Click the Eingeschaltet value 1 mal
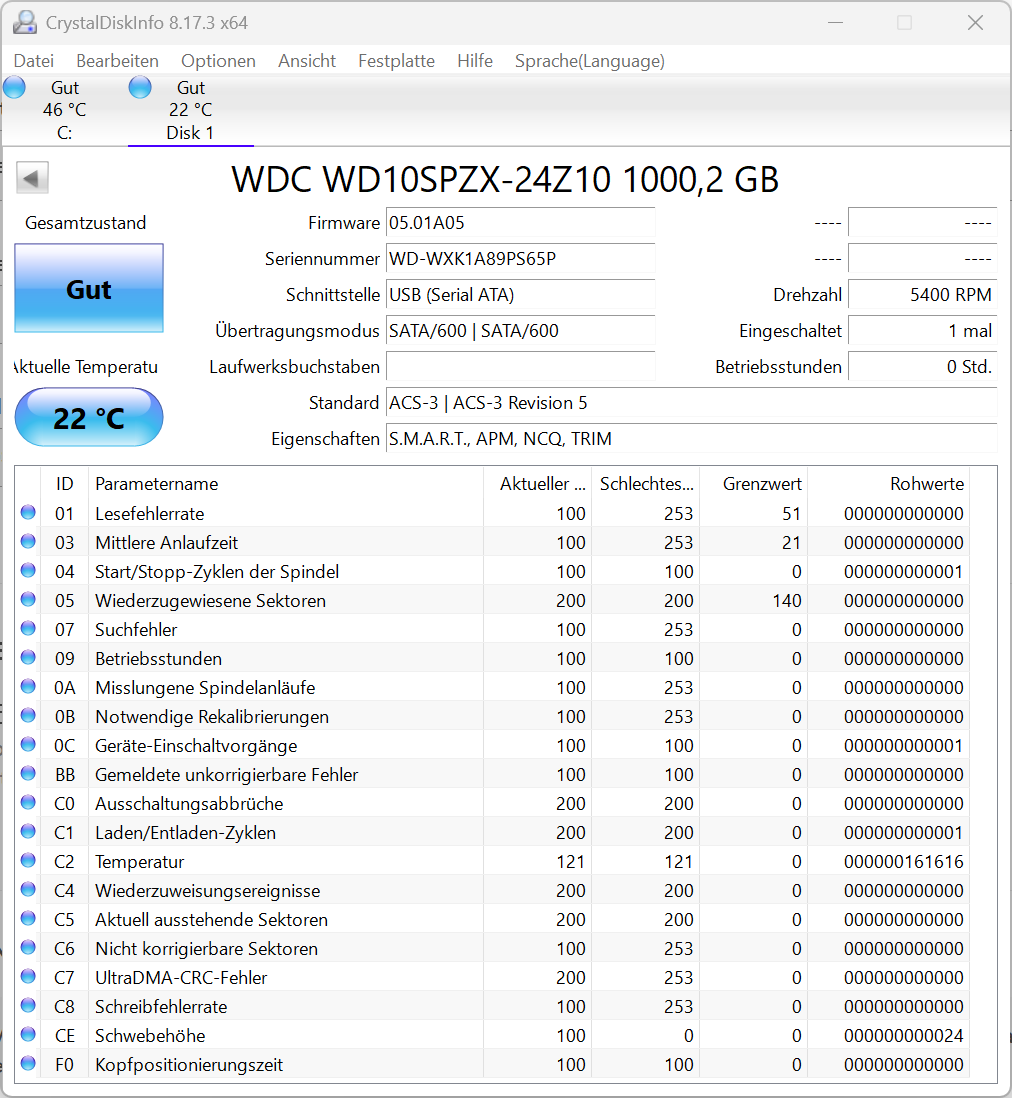This screenshot has height=1098, width=1012. (x=922, y=331)
